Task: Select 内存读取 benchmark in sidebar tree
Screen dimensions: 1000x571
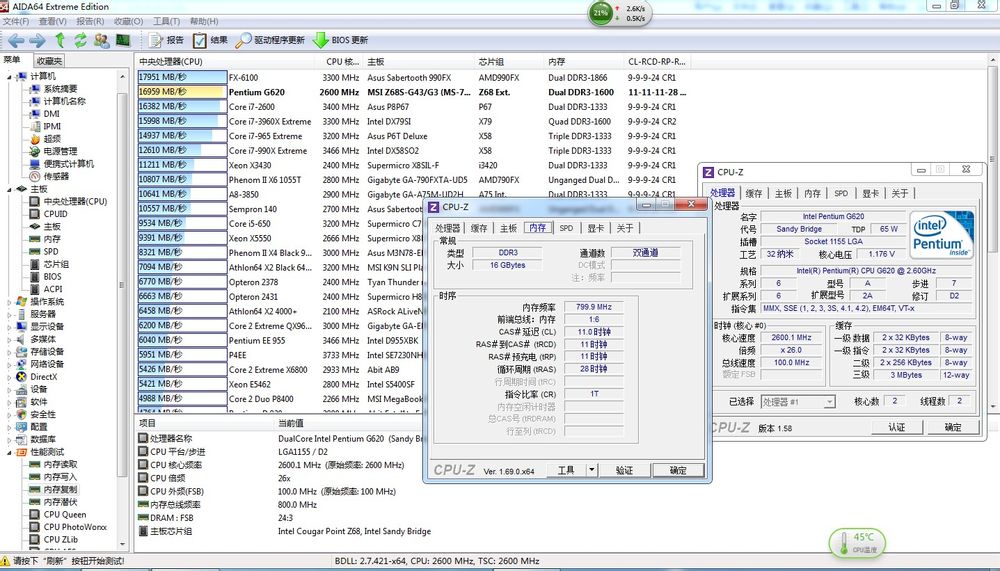Action: [60, 464]
